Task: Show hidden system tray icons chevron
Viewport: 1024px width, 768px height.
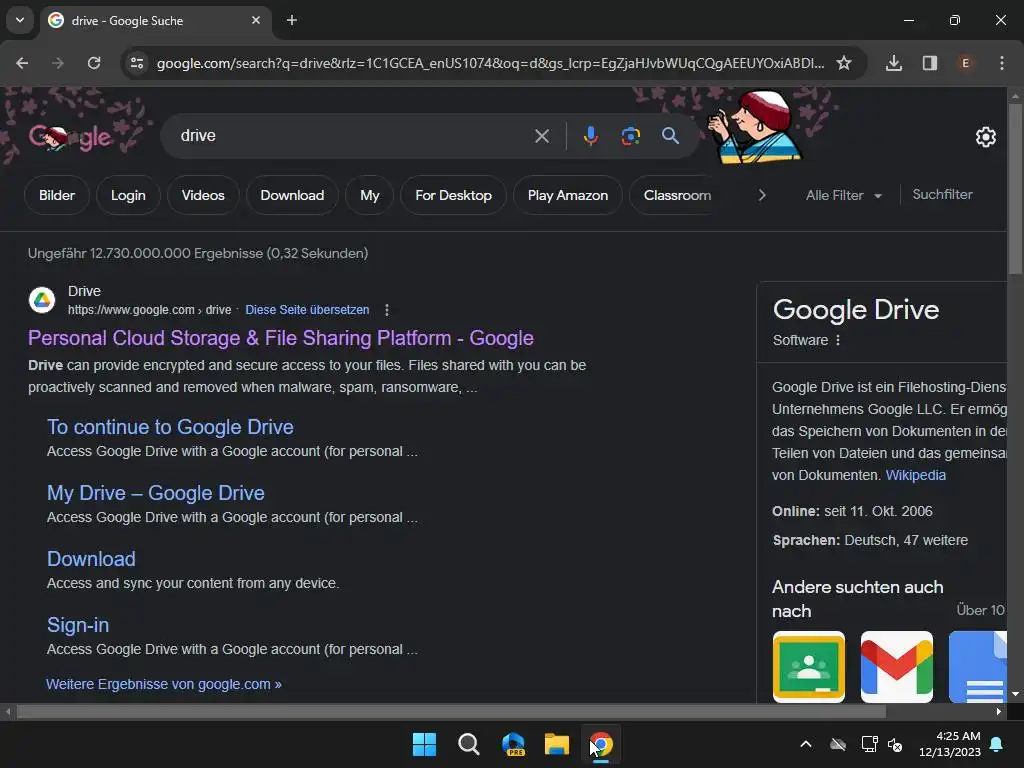Action: coord(806,744)
